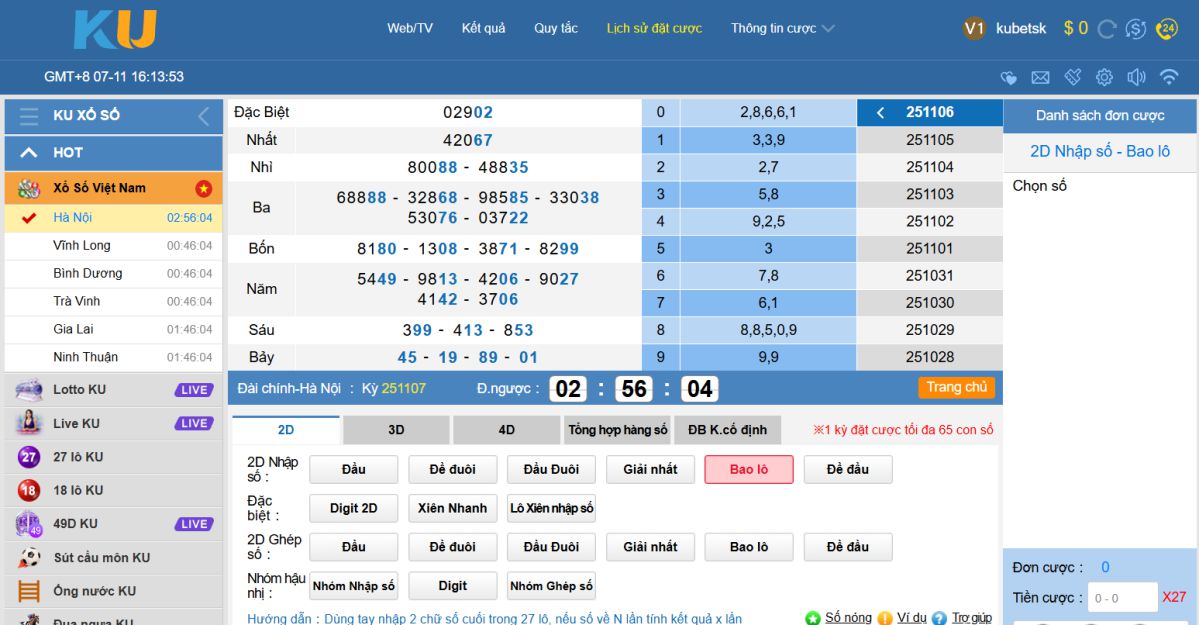Switch to the 3D tab
This screenshot has width=1199, height=625.
click(x=396, y=430)
